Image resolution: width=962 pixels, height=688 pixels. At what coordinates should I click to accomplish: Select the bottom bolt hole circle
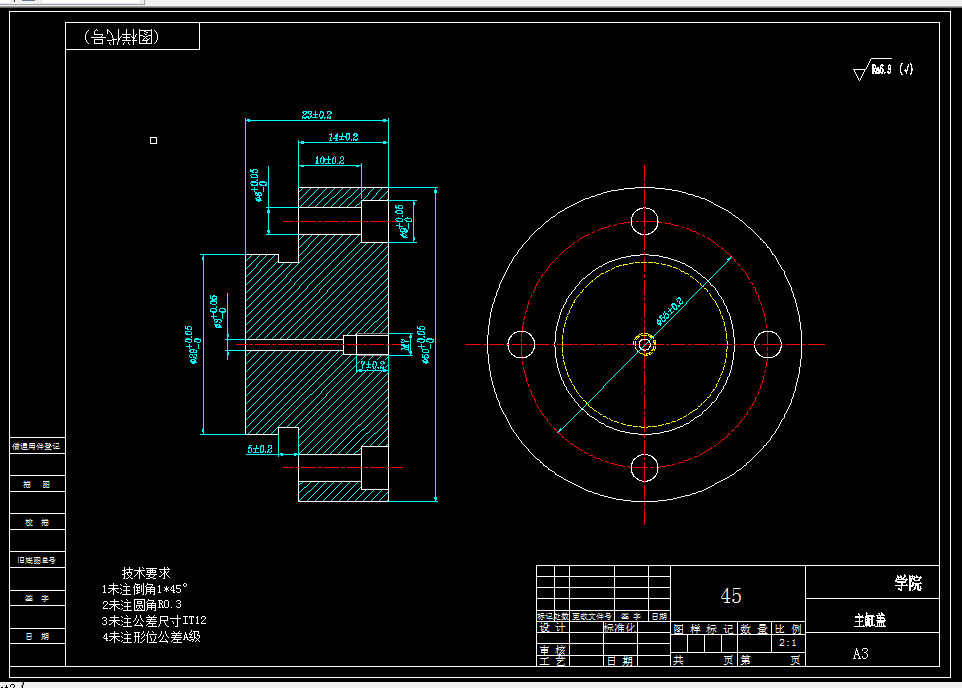pos(645,468)
